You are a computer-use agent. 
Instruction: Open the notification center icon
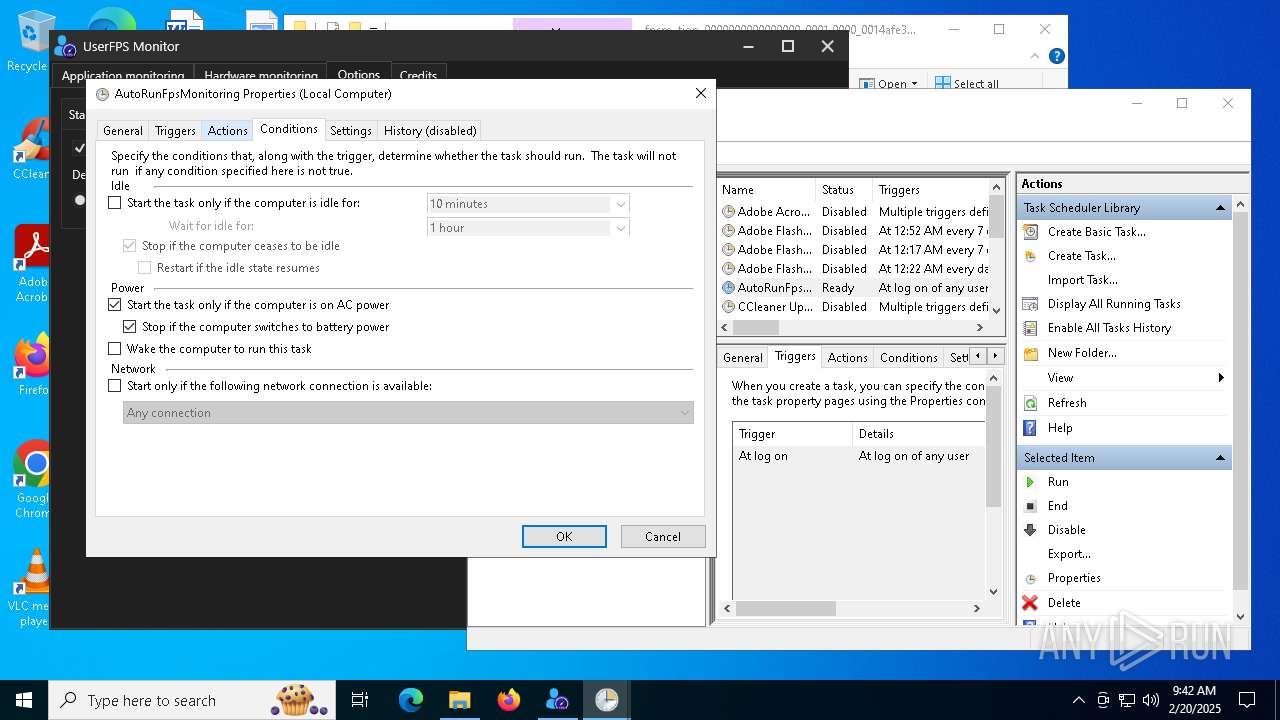pyautogui.click(x=1247, y=700)
